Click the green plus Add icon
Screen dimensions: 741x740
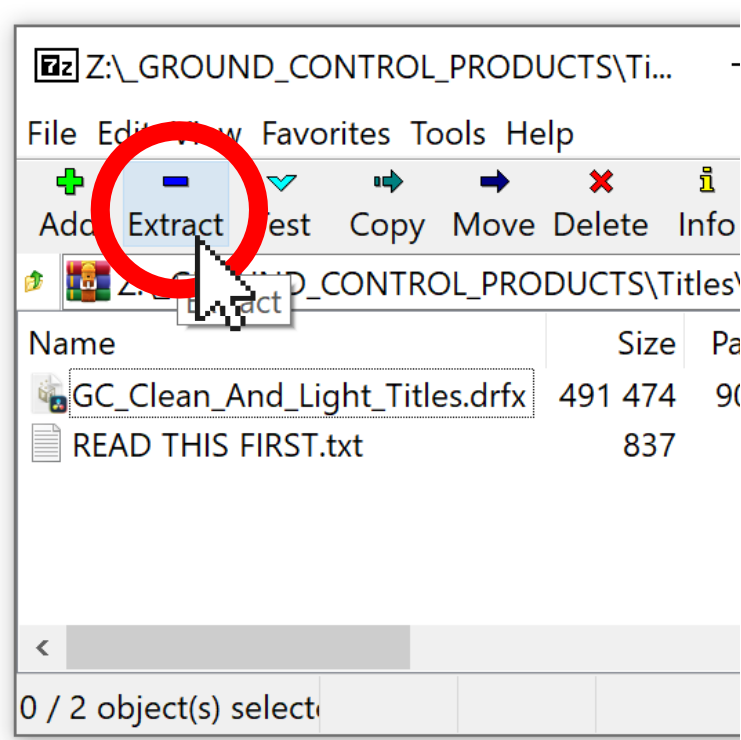(x=68, y=182)
